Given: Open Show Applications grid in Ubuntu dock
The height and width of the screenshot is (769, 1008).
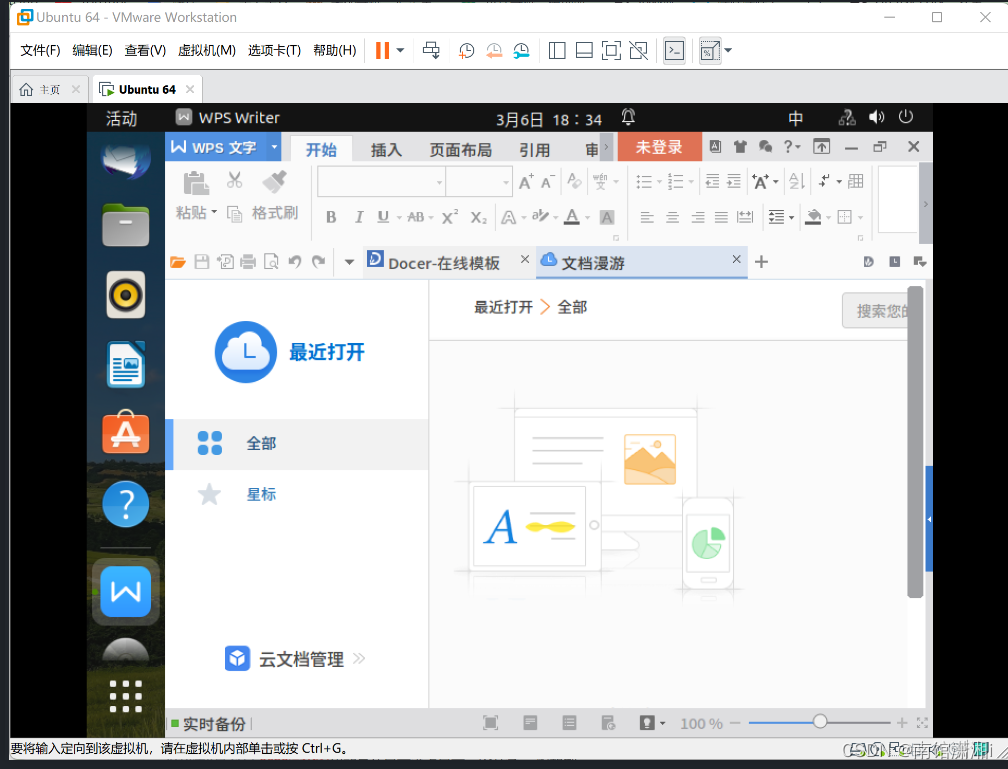Looking at the screenshot, I should coord(125,696).
